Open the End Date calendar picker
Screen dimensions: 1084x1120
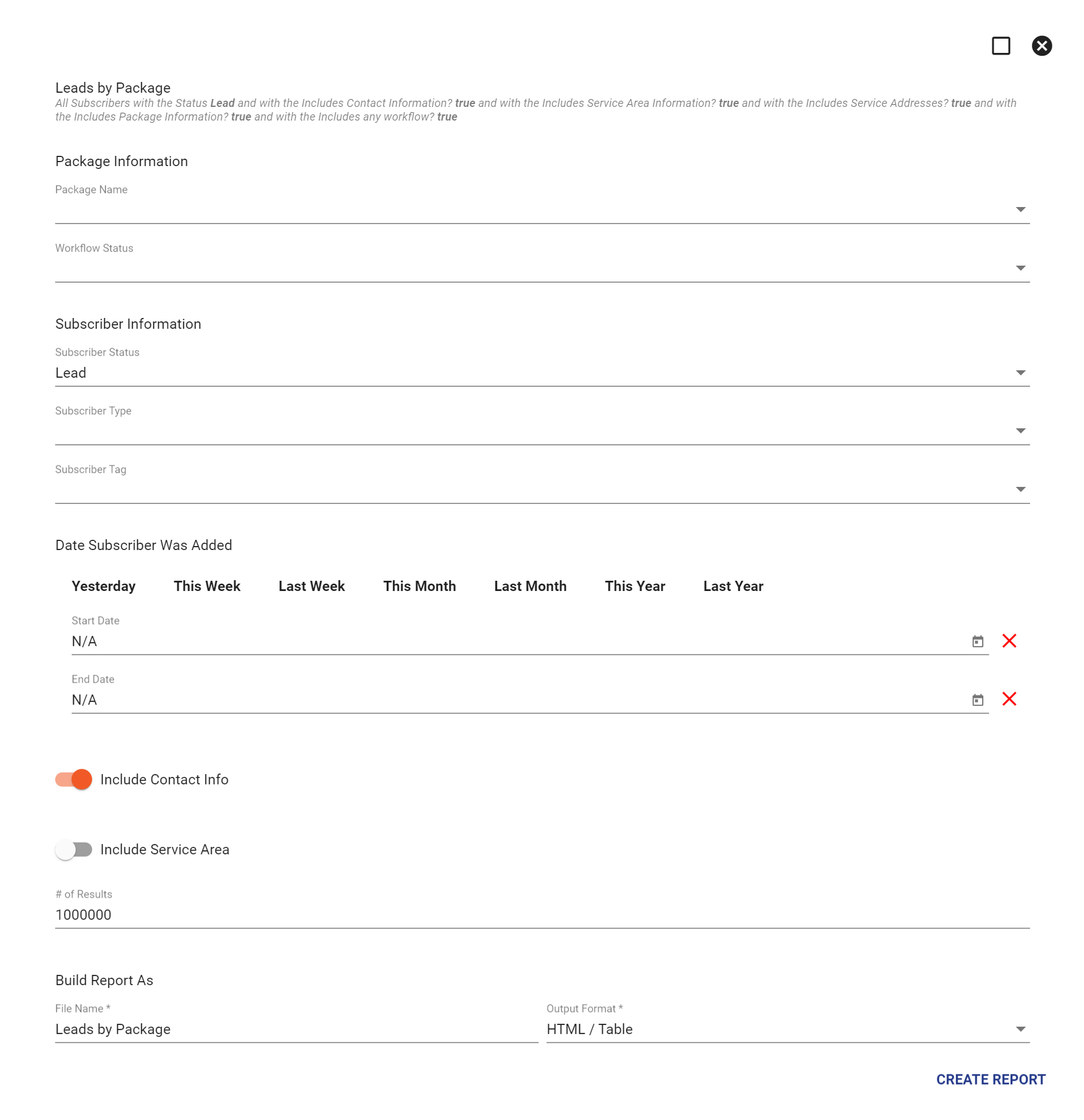(x=977, y=700)
